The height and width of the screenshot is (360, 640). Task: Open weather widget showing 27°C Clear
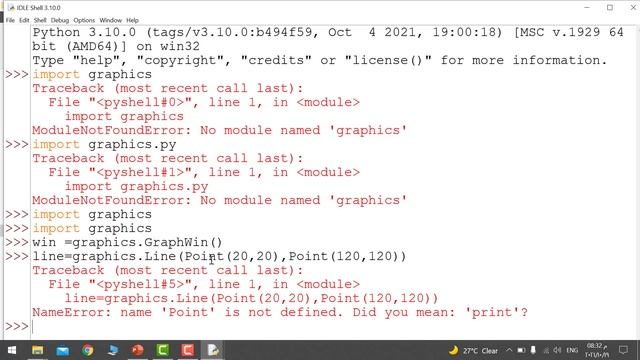[x=473, y=350]
